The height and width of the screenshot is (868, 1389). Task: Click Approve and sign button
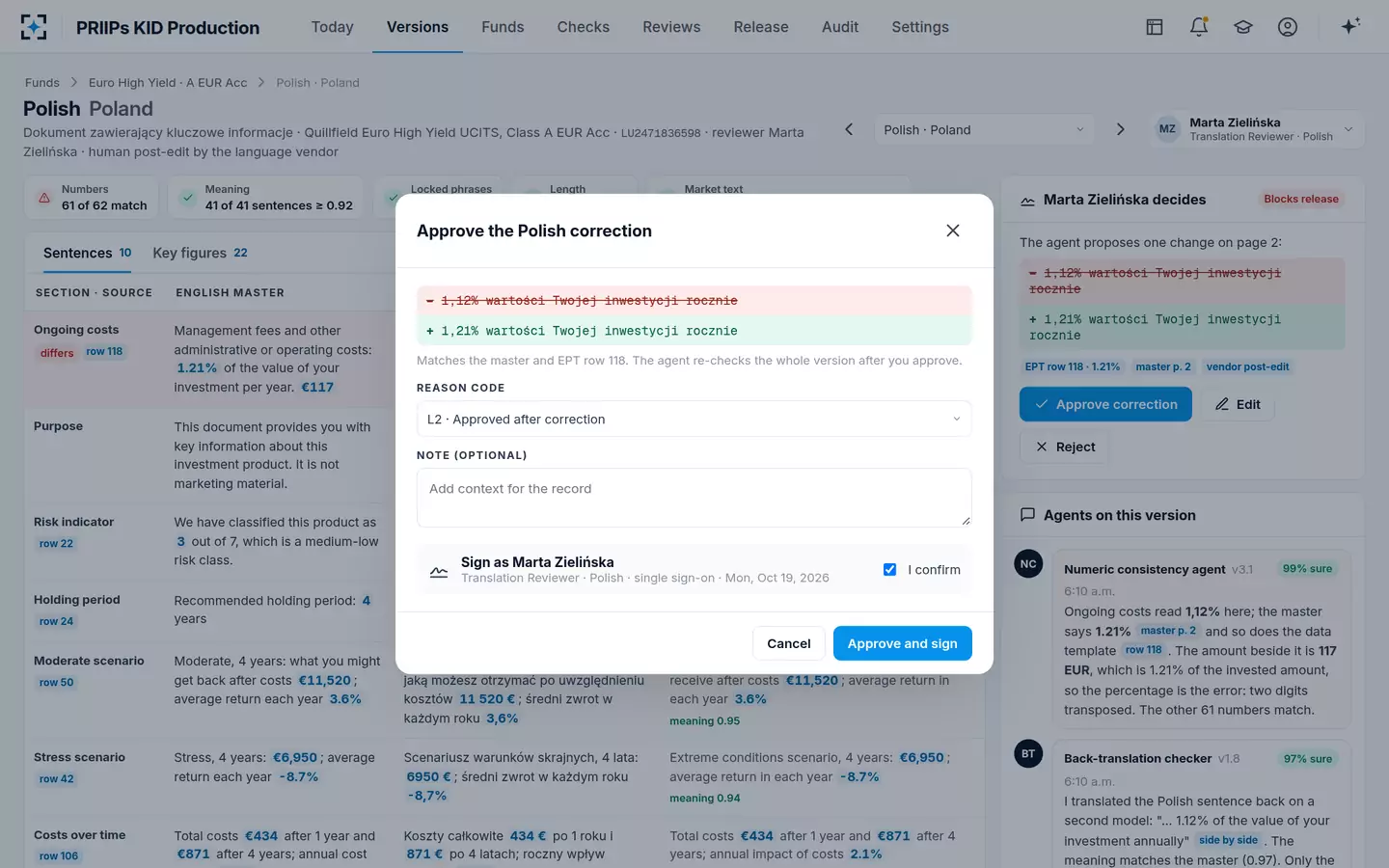click(902, 643)
